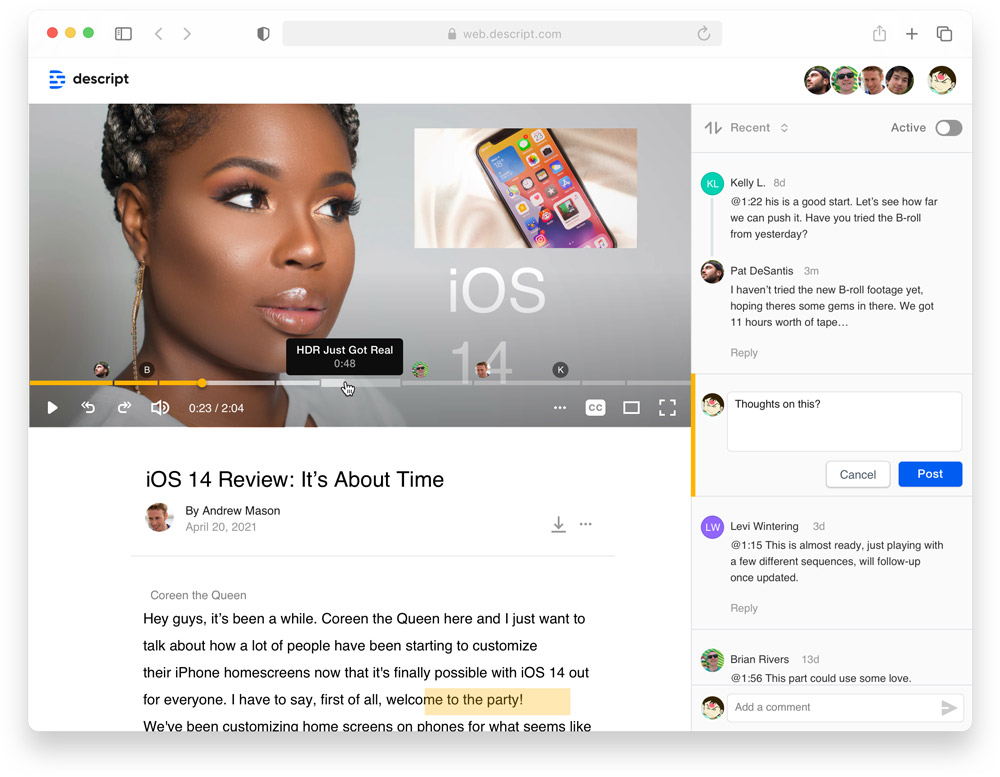Open article more options ellipsis
Image resolution: width=1000 pixels, height=777 pixels.
586,524
